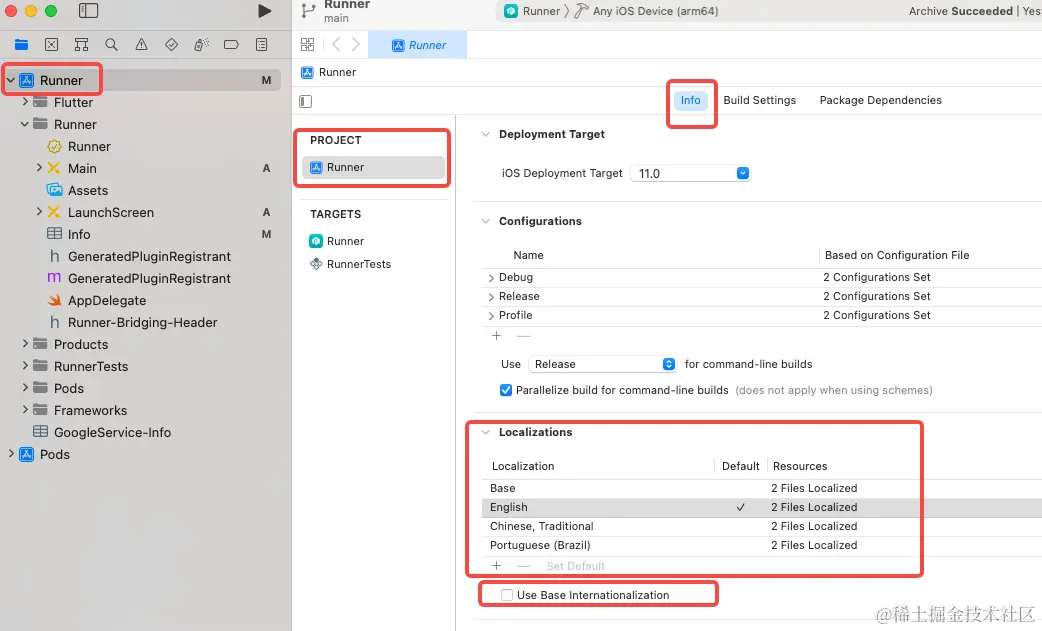Open the Find navigator magnifier icon
This screenshot has height=631, width=1042.
(x=111, y=45)
